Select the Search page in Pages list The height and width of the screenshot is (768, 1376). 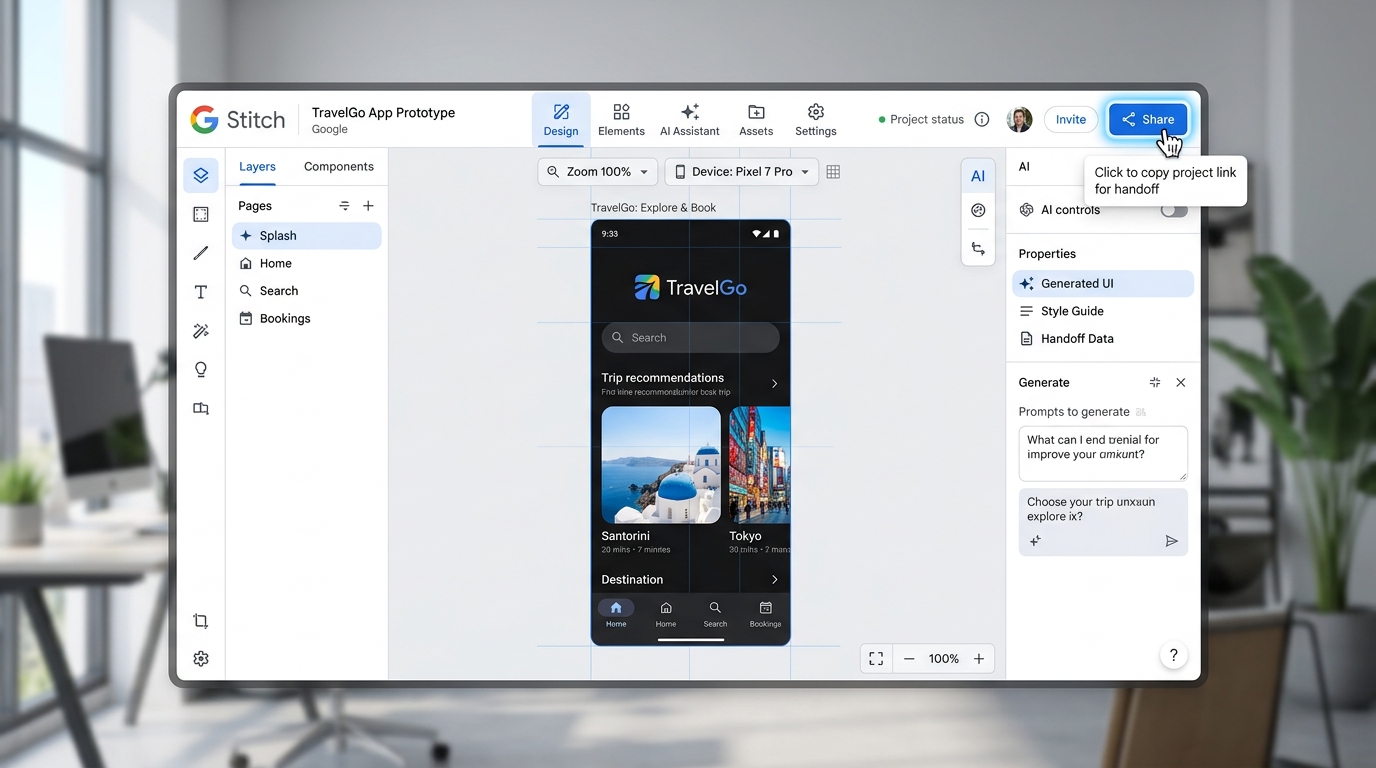click(x=307, y=291)
